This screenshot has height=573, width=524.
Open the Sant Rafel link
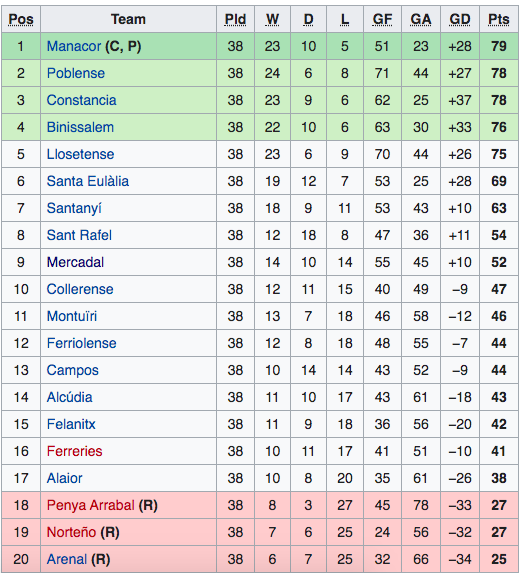coord(79,235)
